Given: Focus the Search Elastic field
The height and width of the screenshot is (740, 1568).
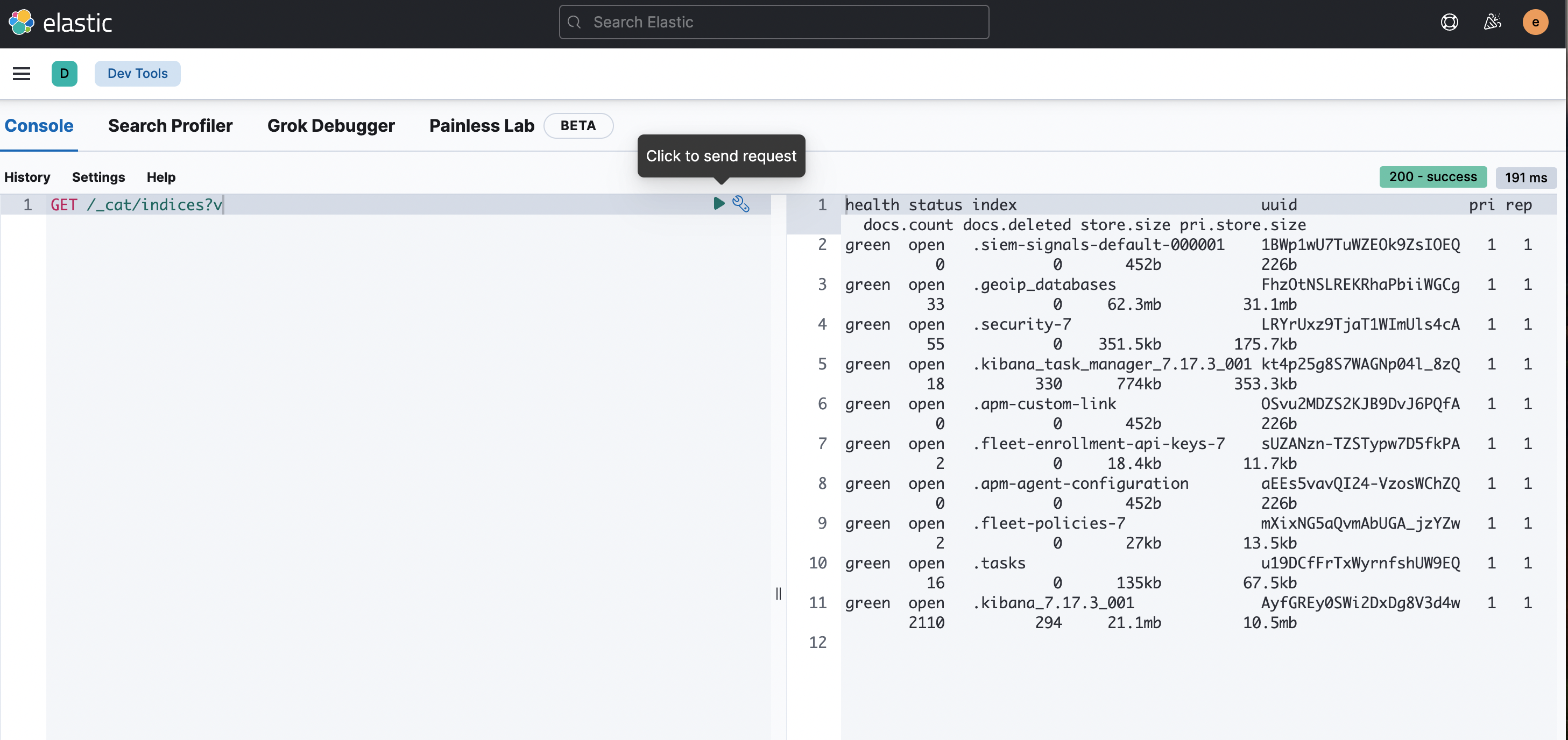Looking at the screenshot, I should coord(774,23).
